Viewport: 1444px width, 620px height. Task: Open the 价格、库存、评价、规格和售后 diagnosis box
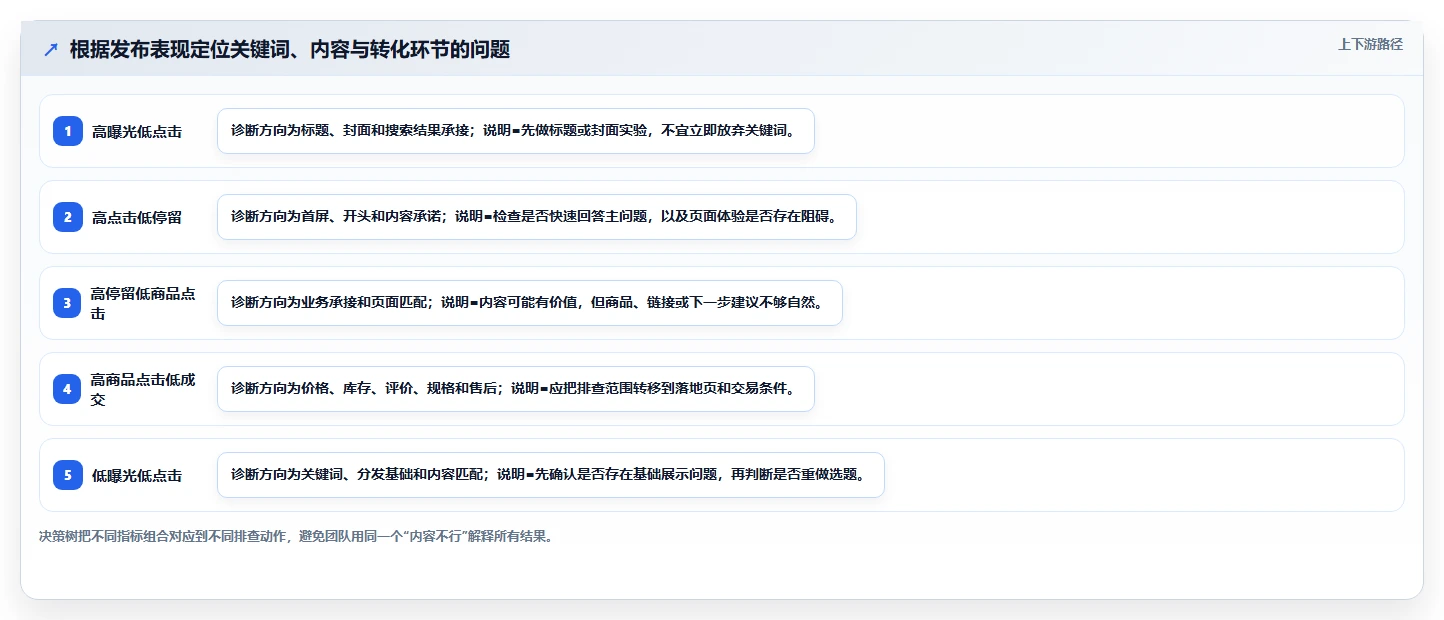516,389
